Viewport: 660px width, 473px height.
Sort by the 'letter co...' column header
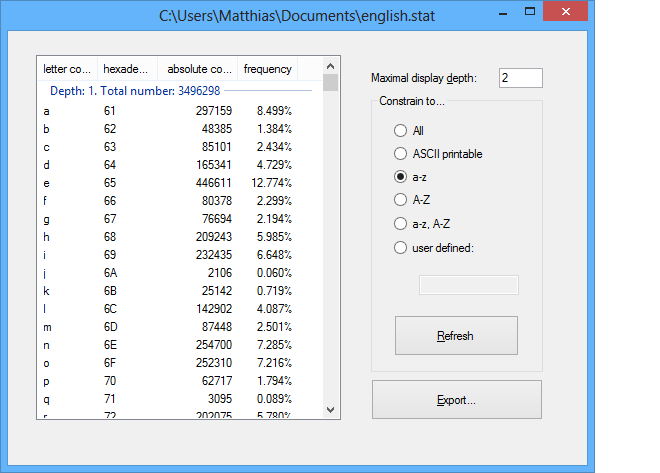tap(67, 69)
